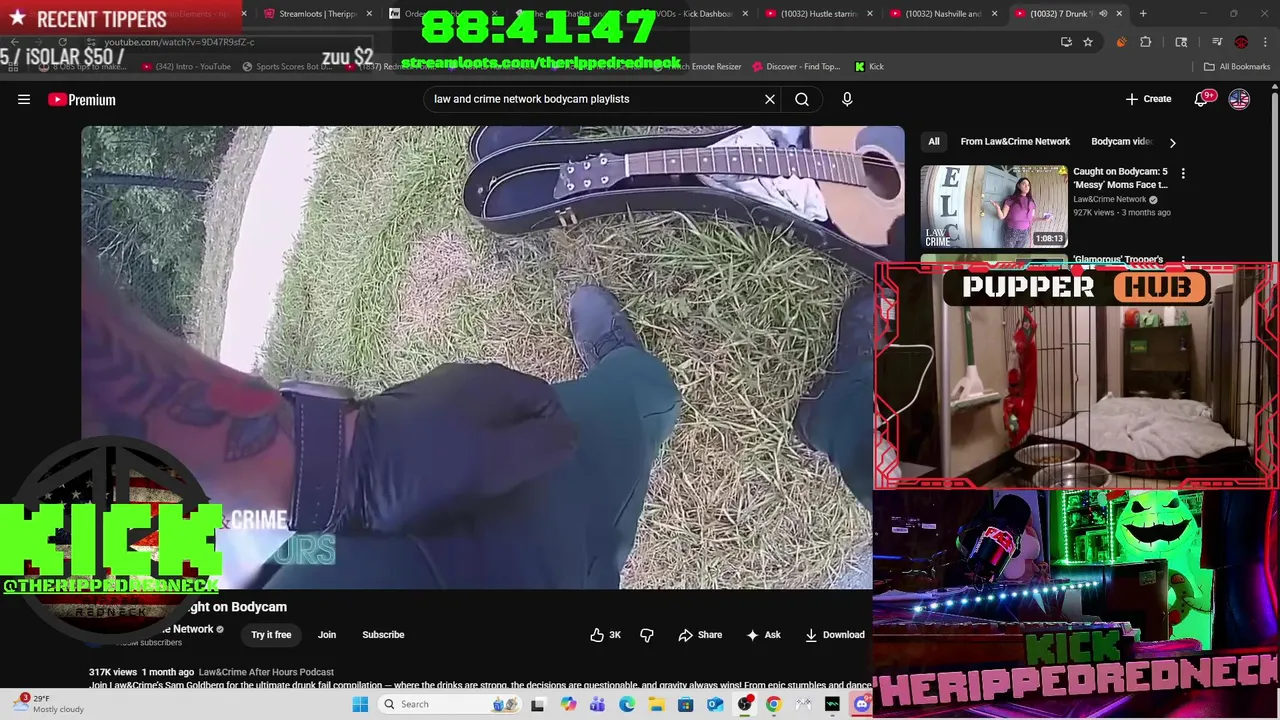Open Microsoft Edge from the taskbar
1280x720 pixels.
click(627, 704)
